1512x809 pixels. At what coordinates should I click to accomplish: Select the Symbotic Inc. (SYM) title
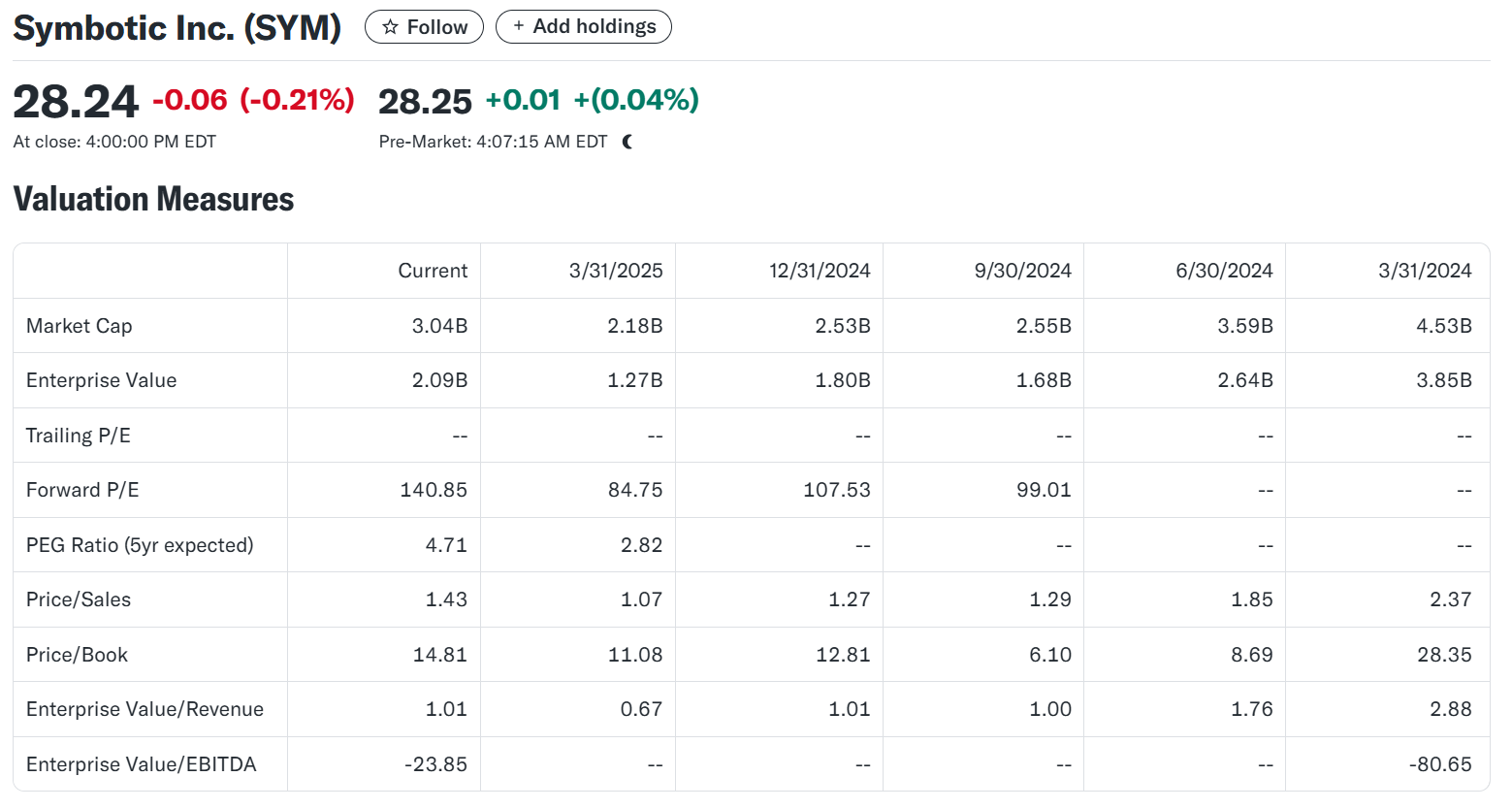point(177,27)
